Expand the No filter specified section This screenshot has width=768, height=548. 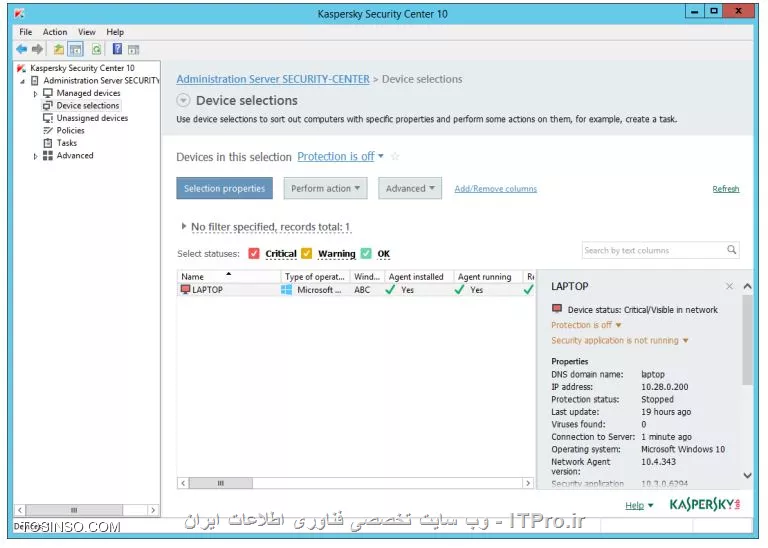click(184, 226)
